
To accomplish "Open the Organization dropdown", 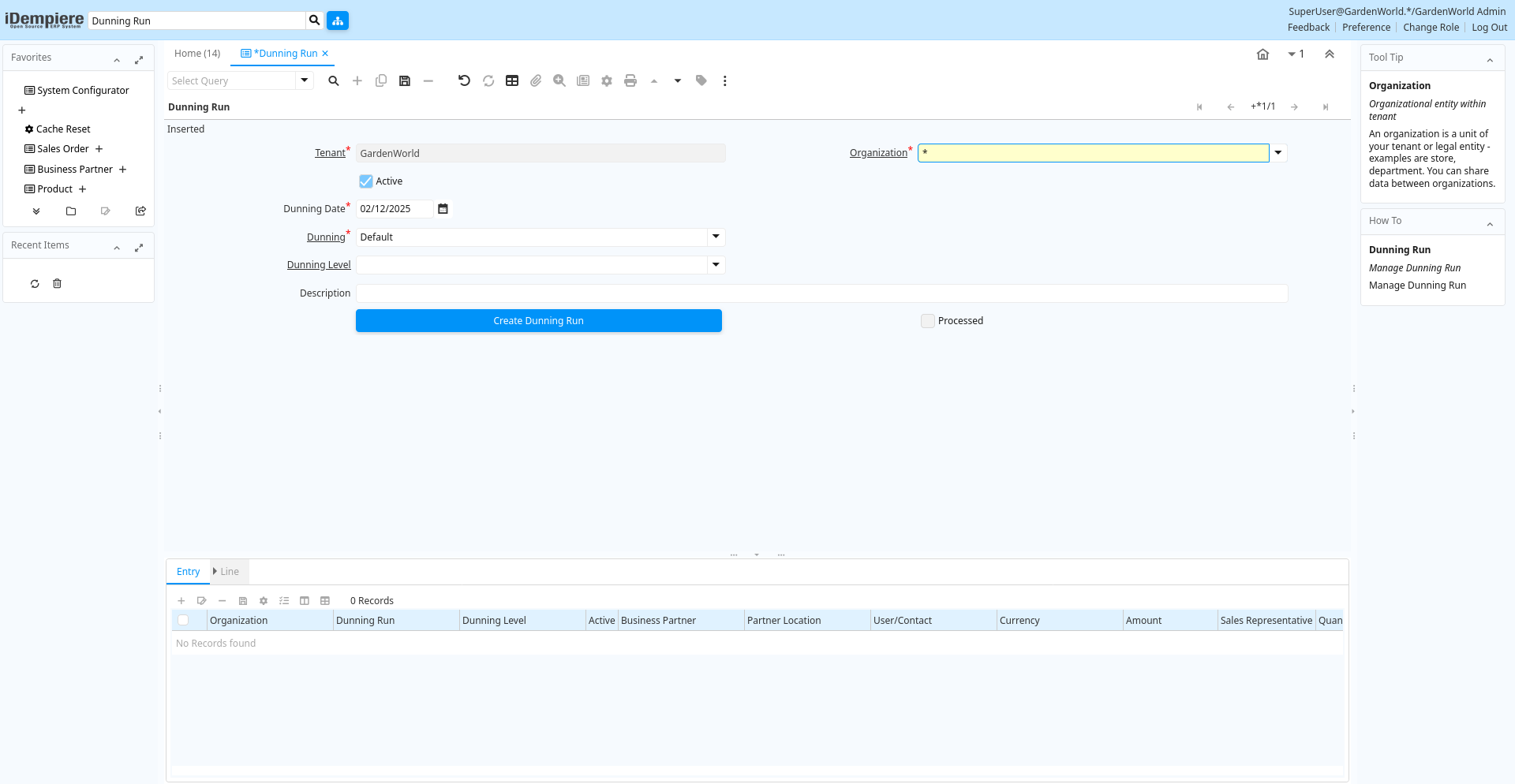I will 1278,153.
